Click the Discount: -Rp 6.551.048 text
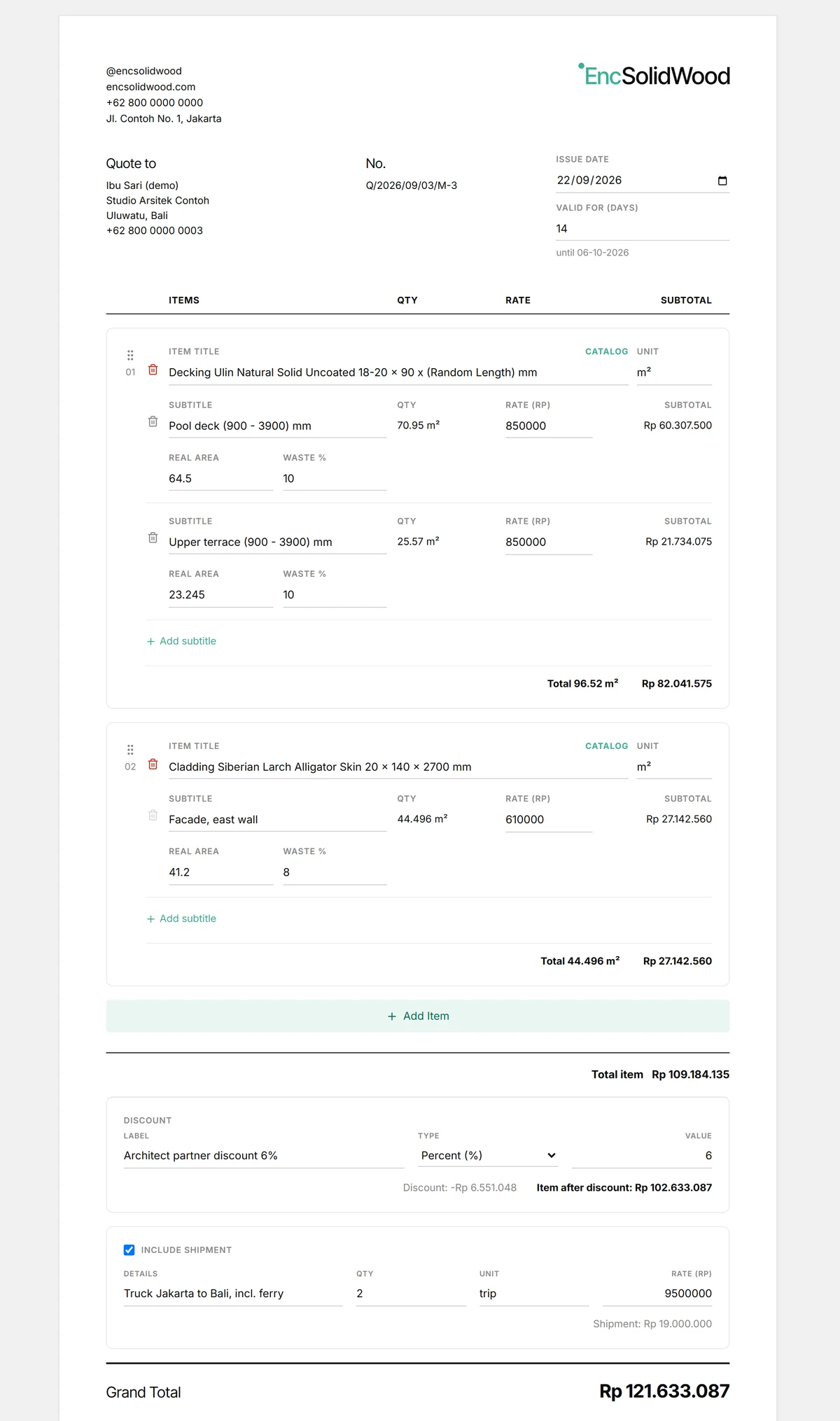This screenshot has height=1421, width=840. (x=460, y=1188)
